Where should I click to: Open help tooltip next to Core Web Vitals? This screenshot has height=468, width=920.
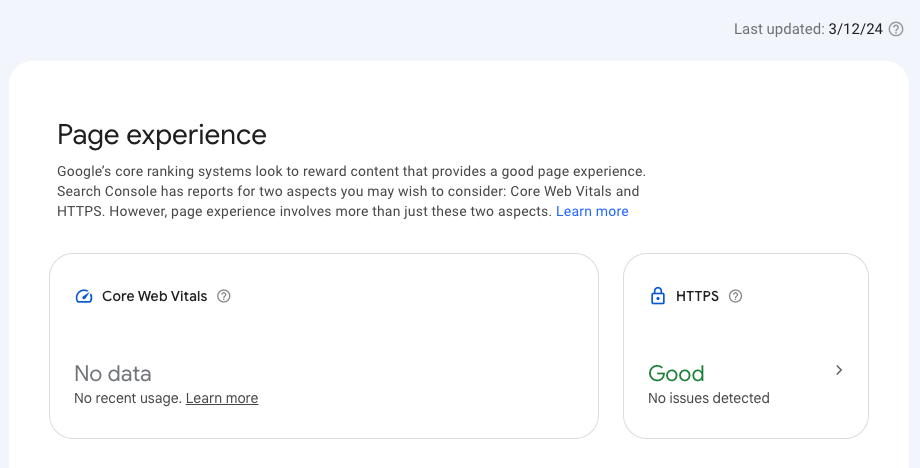click(x=224, y=296)
